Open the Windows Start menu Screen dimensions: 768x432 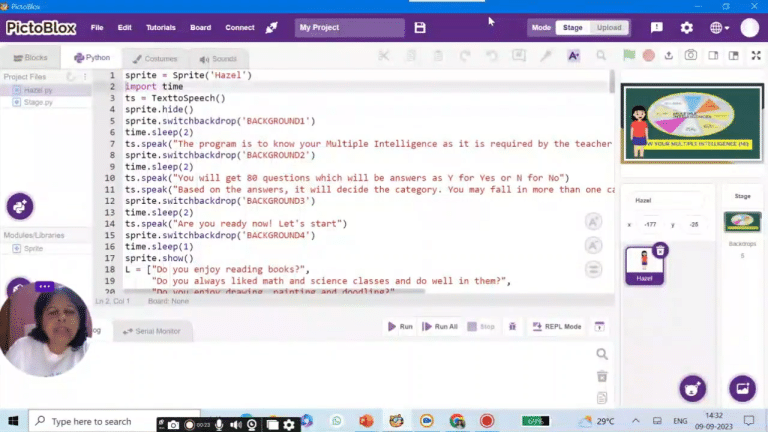point(13,421)
